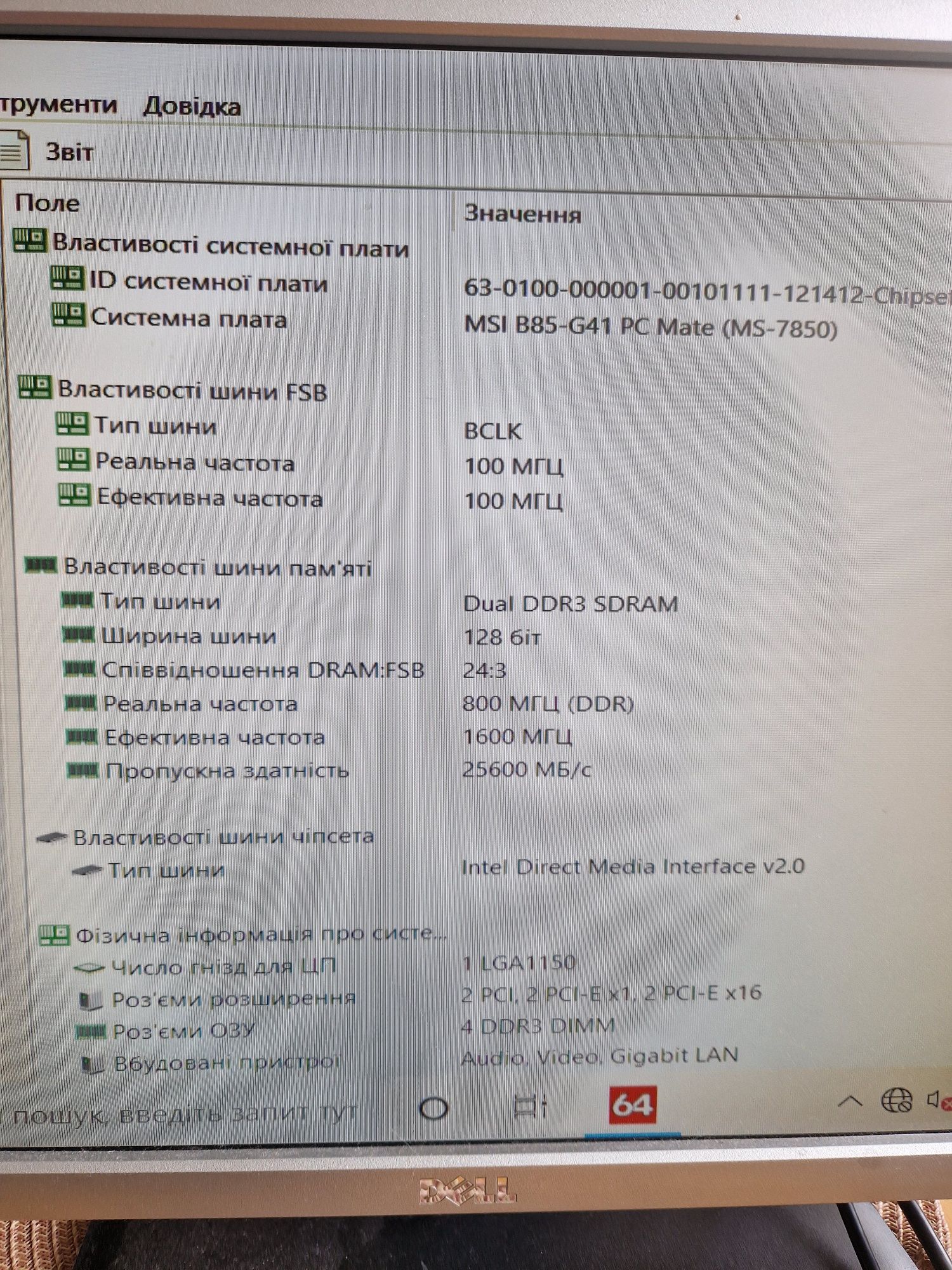
Task: Select the ID системної плати row icon
Action: 67,278
